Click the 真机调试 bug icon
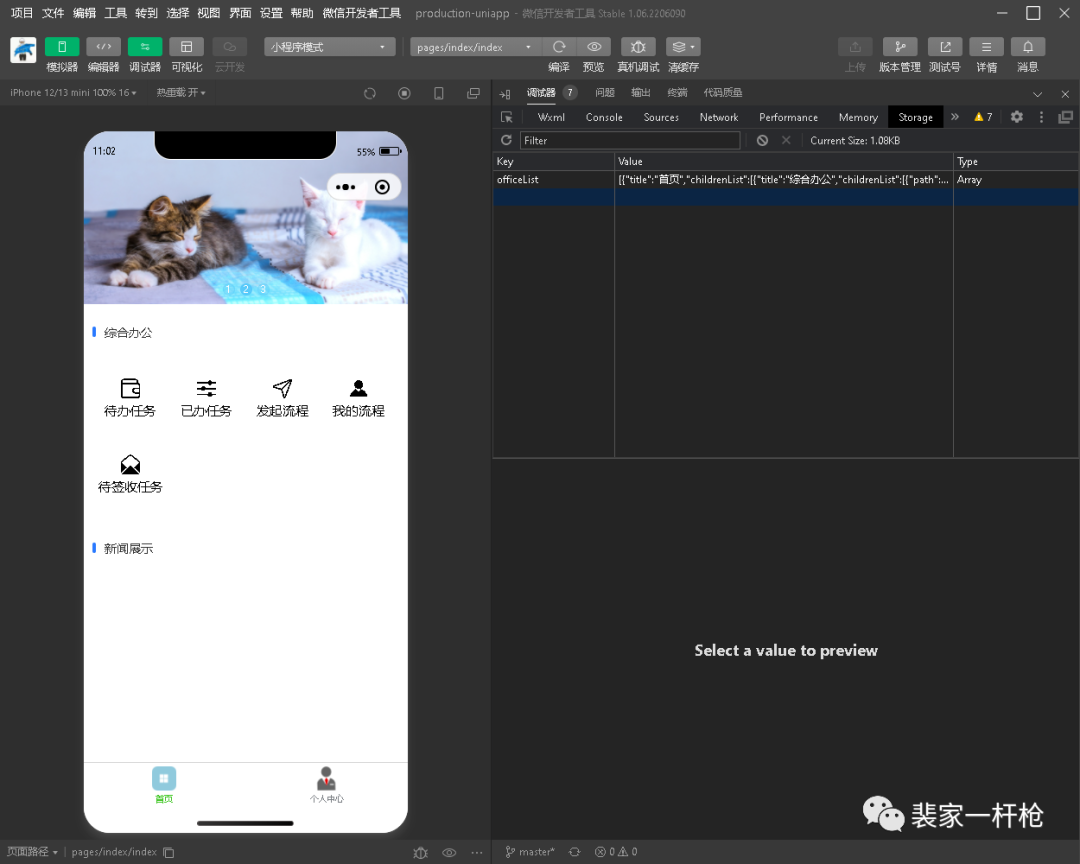This screenshot has height=864, width=1080. tap(638, 47)
